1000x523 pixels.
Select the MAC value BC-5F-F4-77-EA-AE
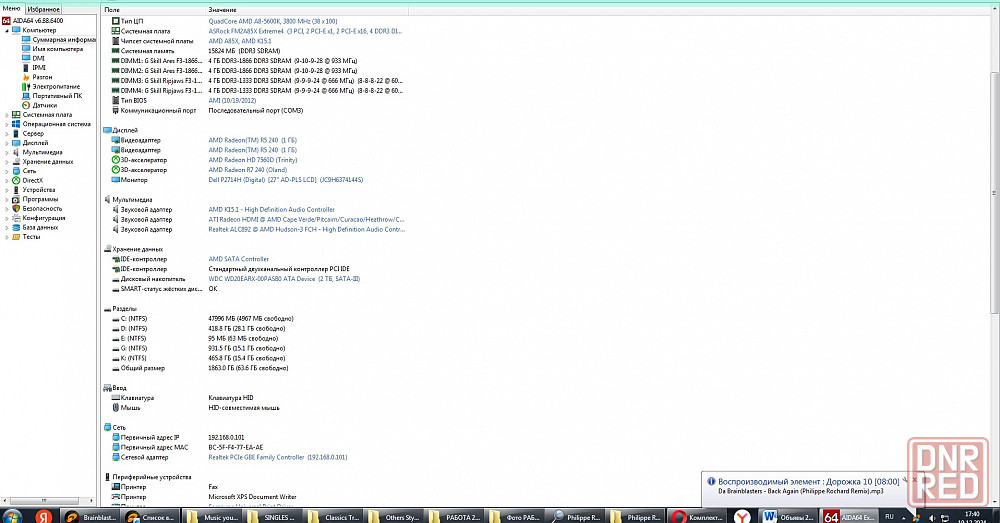tap(235, 448)
